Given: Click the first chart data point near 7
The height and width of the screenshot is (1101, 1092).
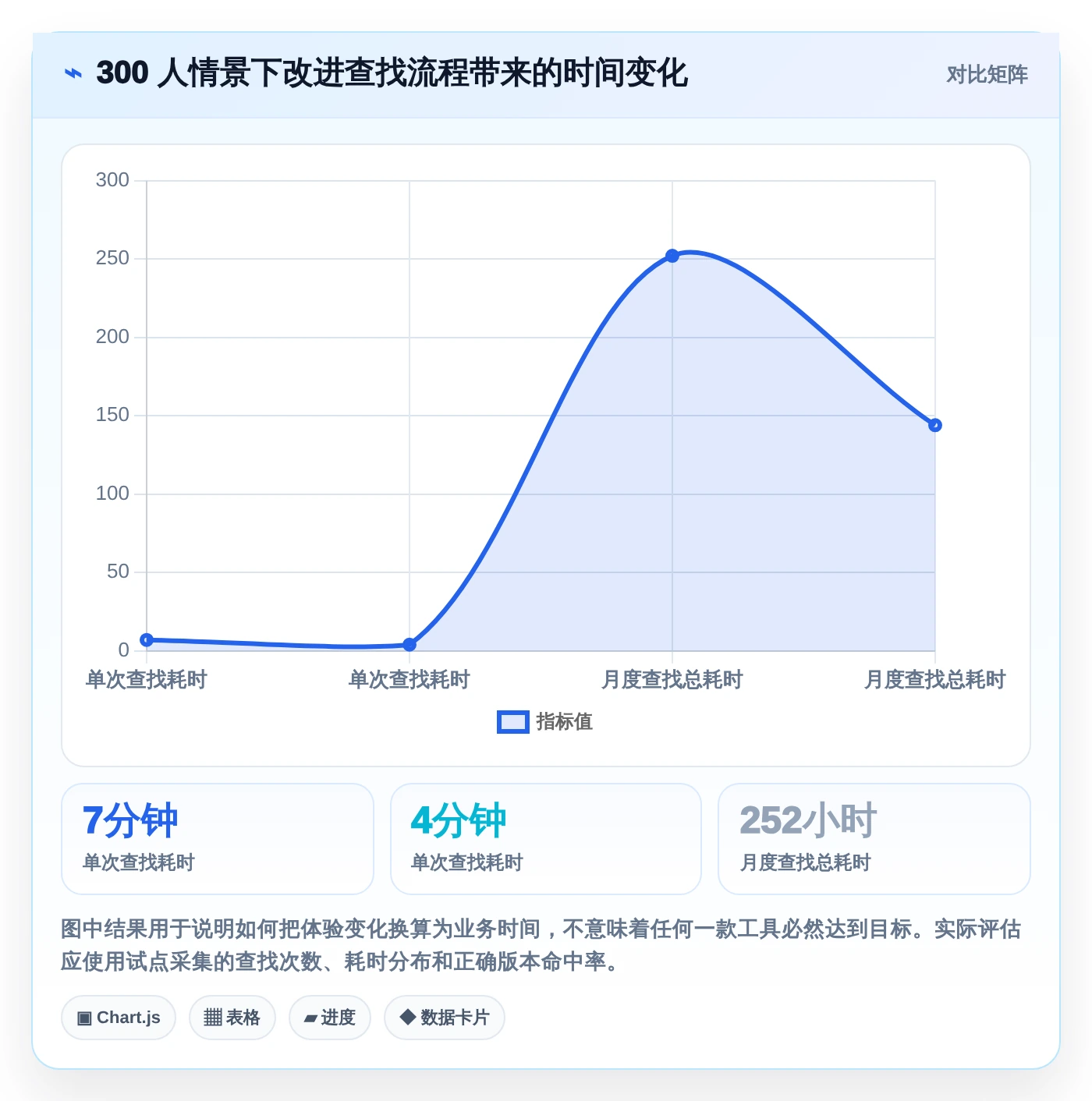Looking at the screenshot, I should [147, 640].
